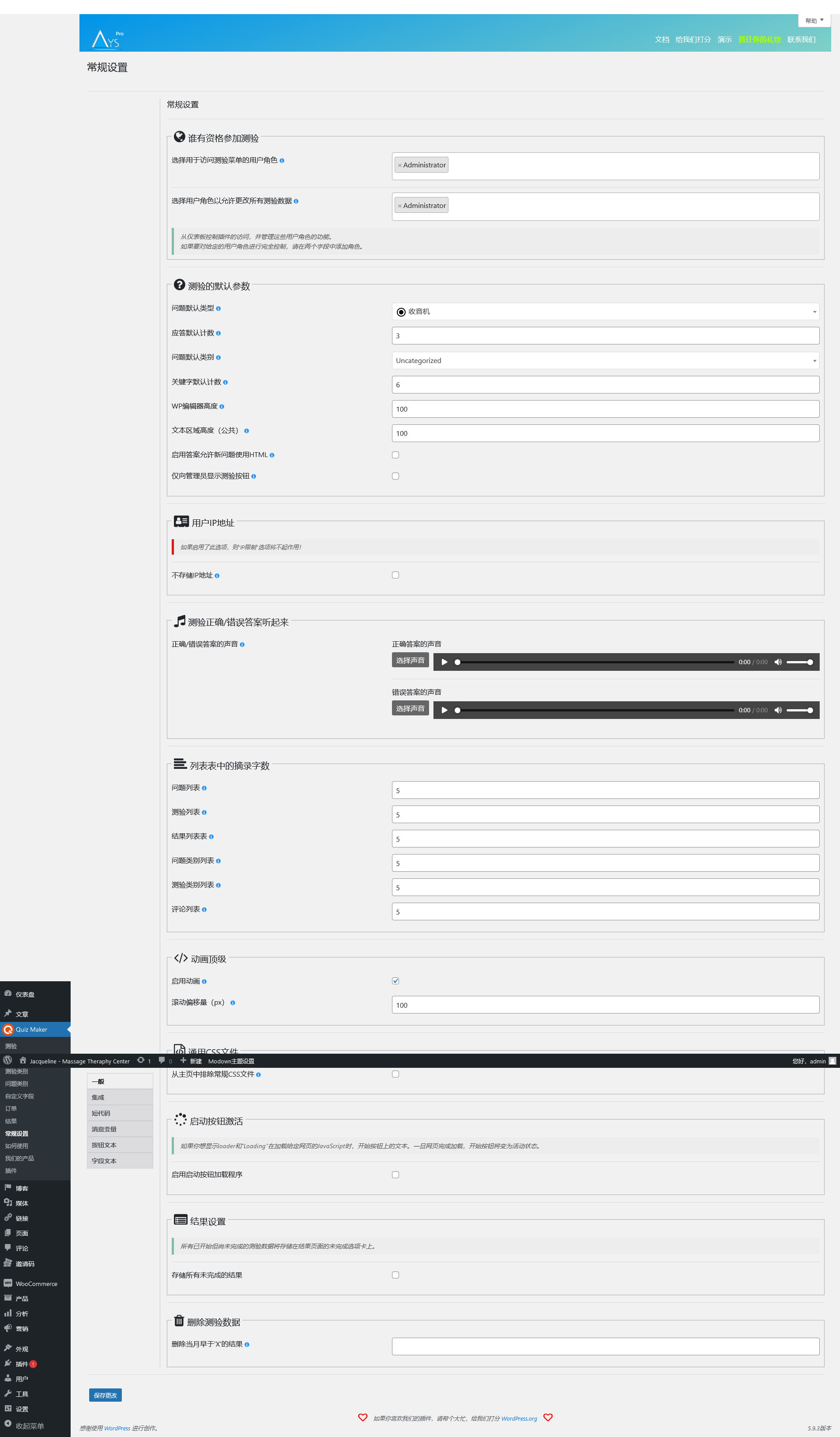Open the comments bubble in admin bar
Viewport: 840px width, 1437px height.
tap(162, 1061)
